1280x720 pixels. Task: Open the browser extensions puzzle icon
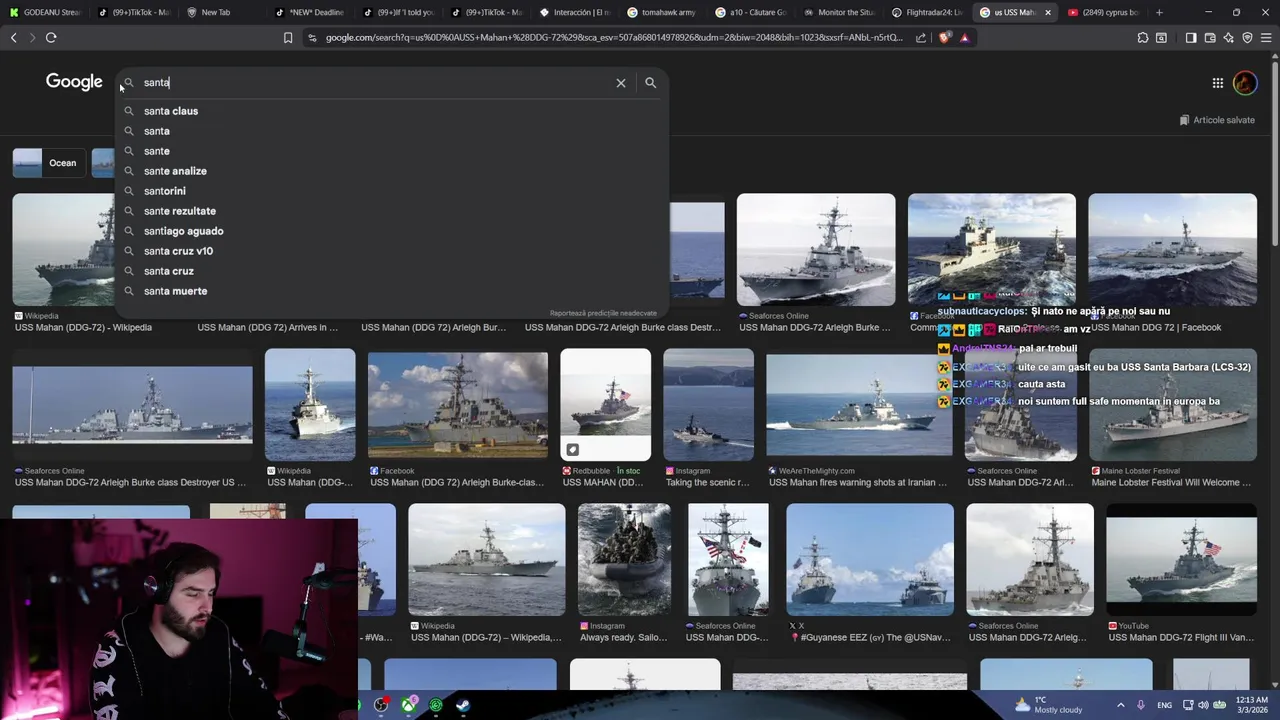click(1143, 38)
